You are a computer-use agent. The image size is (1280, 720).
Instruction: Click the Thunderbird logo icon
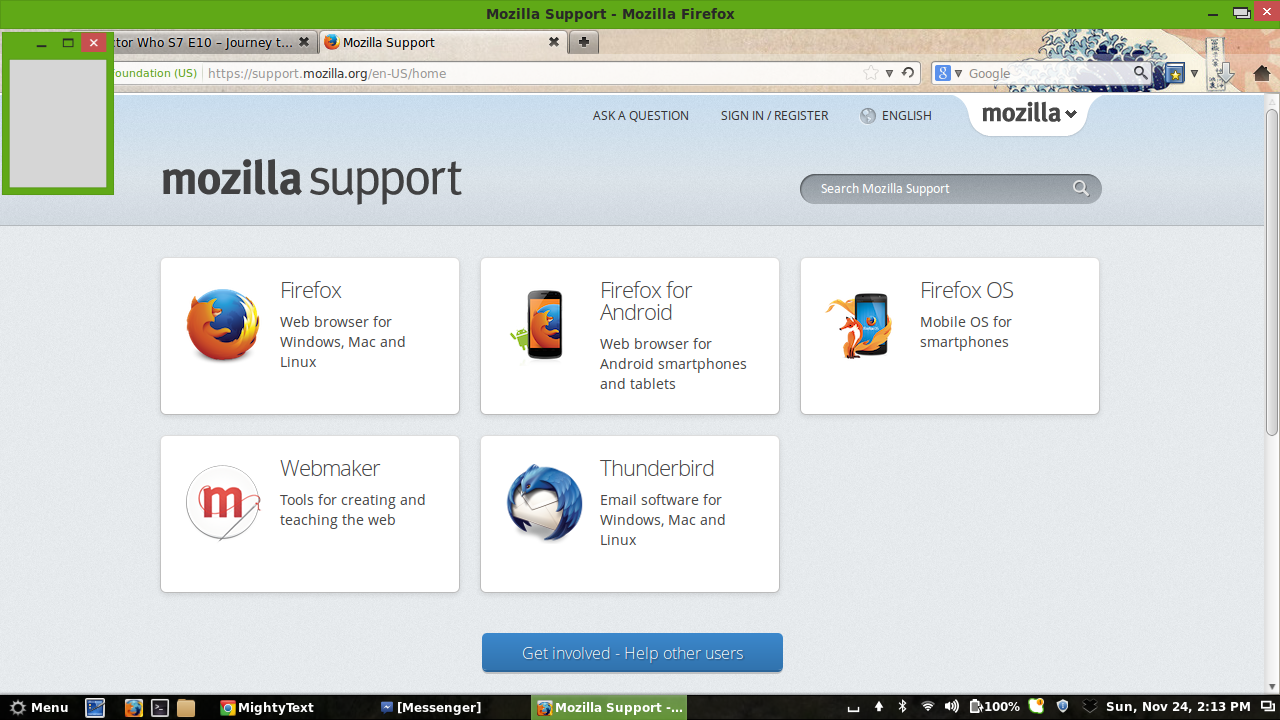[x=544, y=503]
